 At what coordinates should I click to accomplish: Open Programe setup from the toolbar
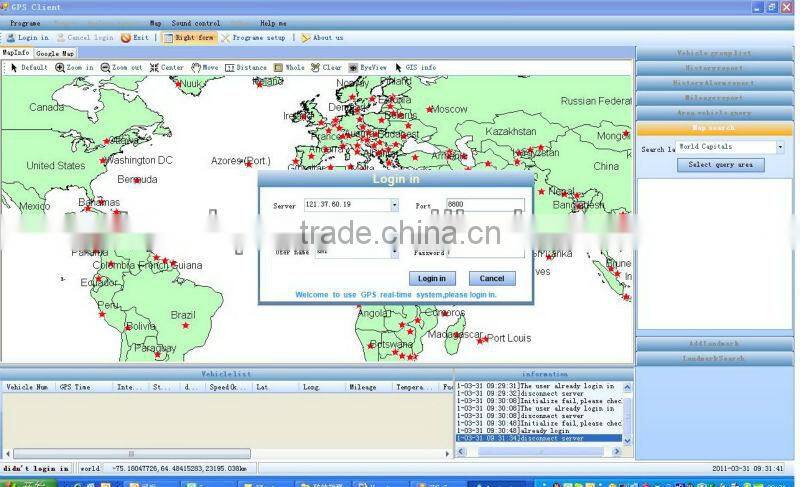[x=253, y=38]
